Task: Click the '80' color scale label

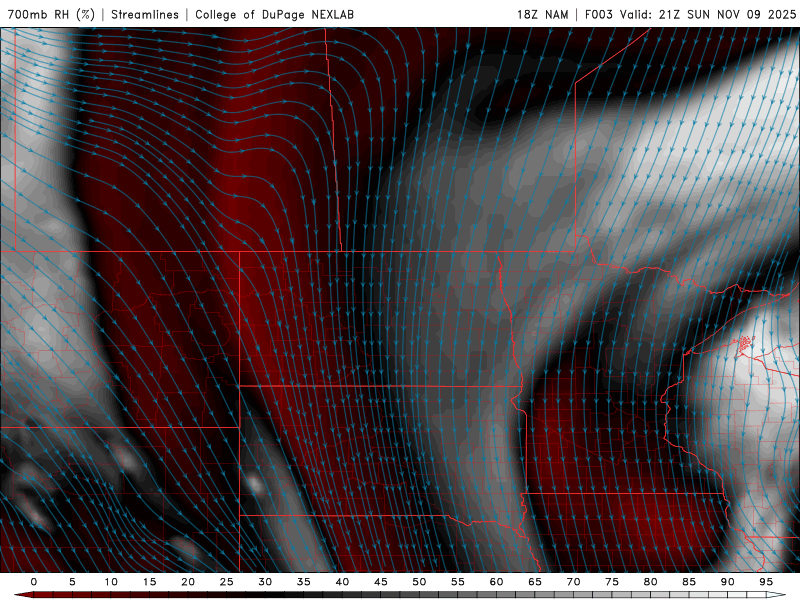Action: pyautogui.click(x=650, y=582)
